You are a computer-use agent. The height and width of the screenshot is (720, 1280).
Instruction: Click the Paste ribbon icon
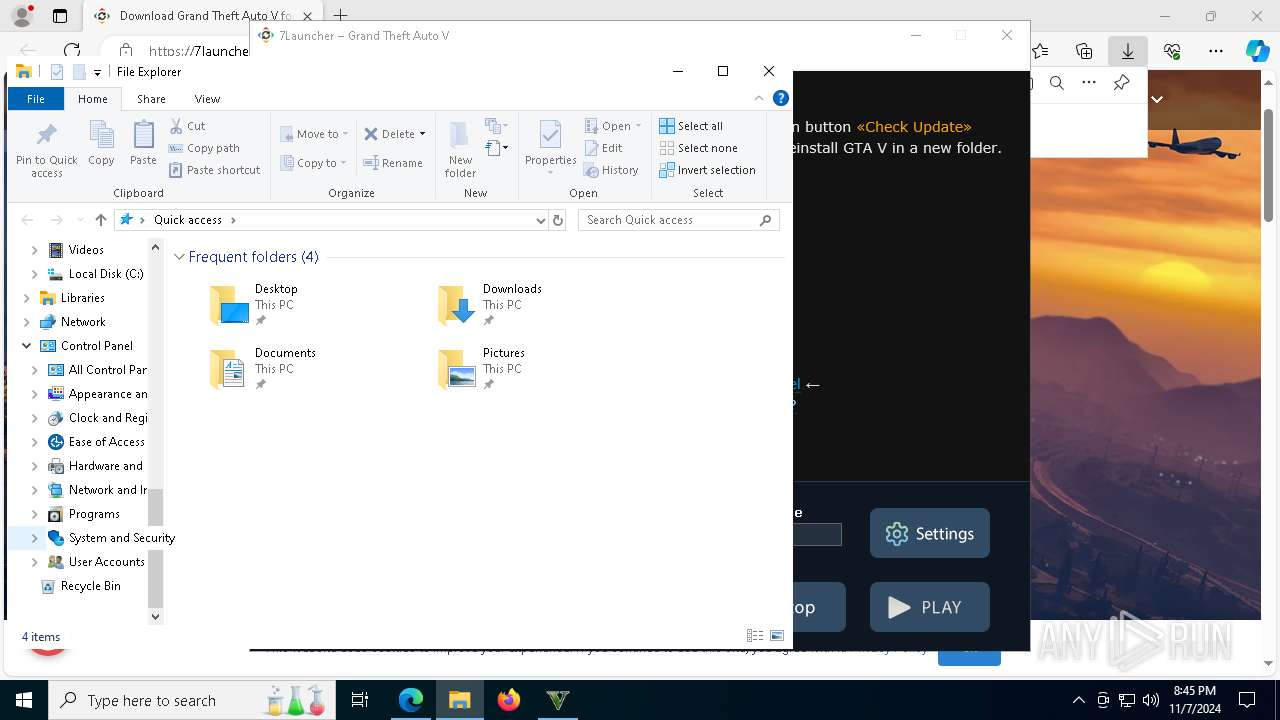click(x=143, y=135)
